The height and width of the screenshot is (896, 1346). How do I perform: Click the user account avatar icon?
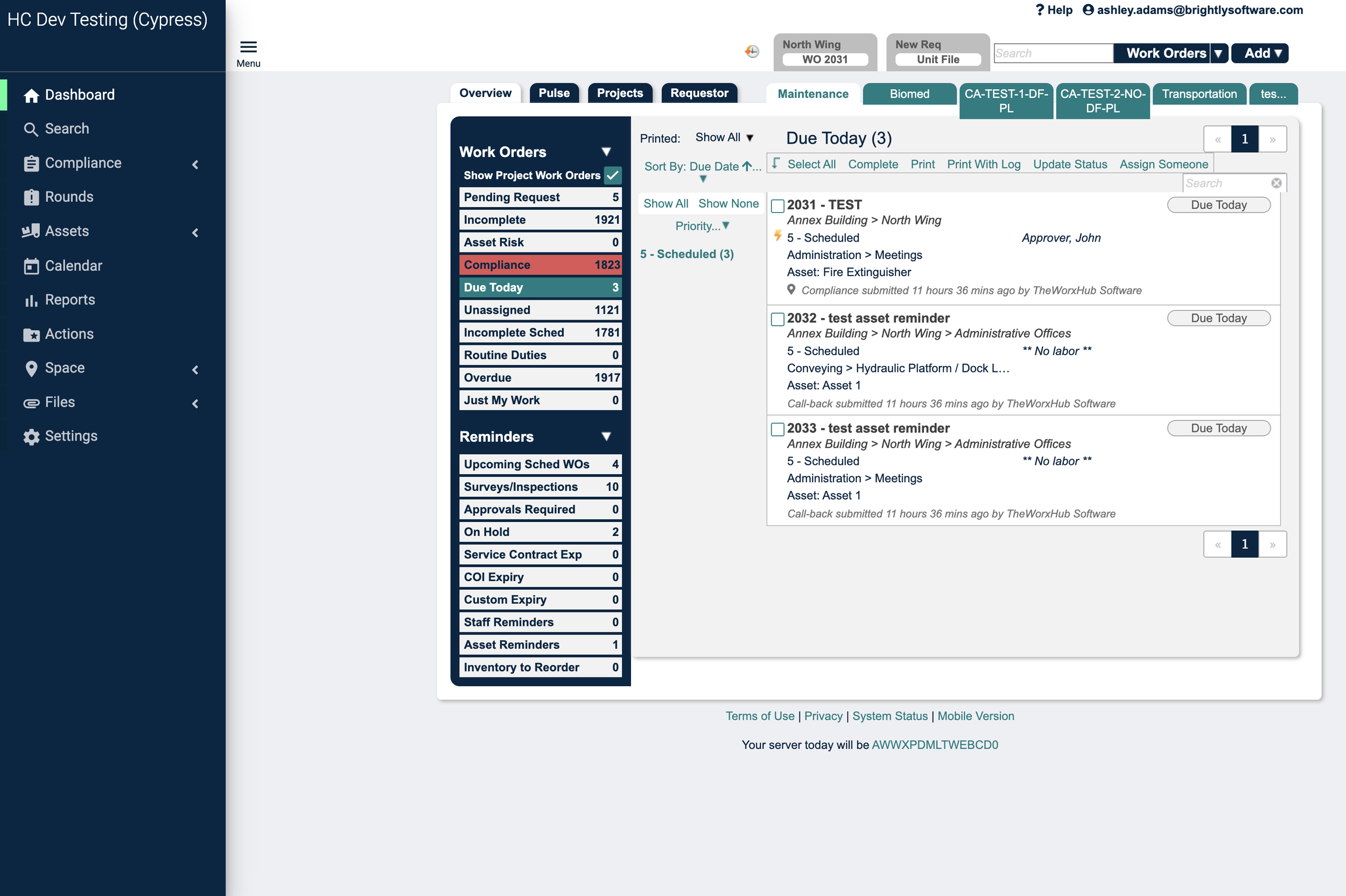coord(1088,10)
